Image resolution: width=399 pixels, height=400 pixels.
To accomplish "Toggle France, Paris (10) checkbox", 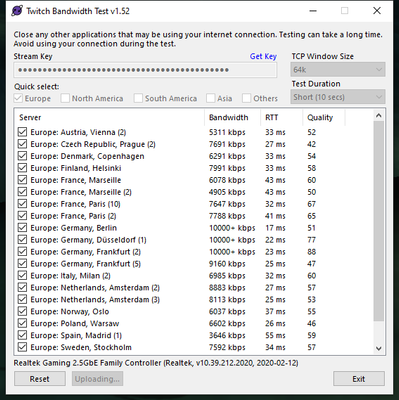I will click(x=22, y=204).
